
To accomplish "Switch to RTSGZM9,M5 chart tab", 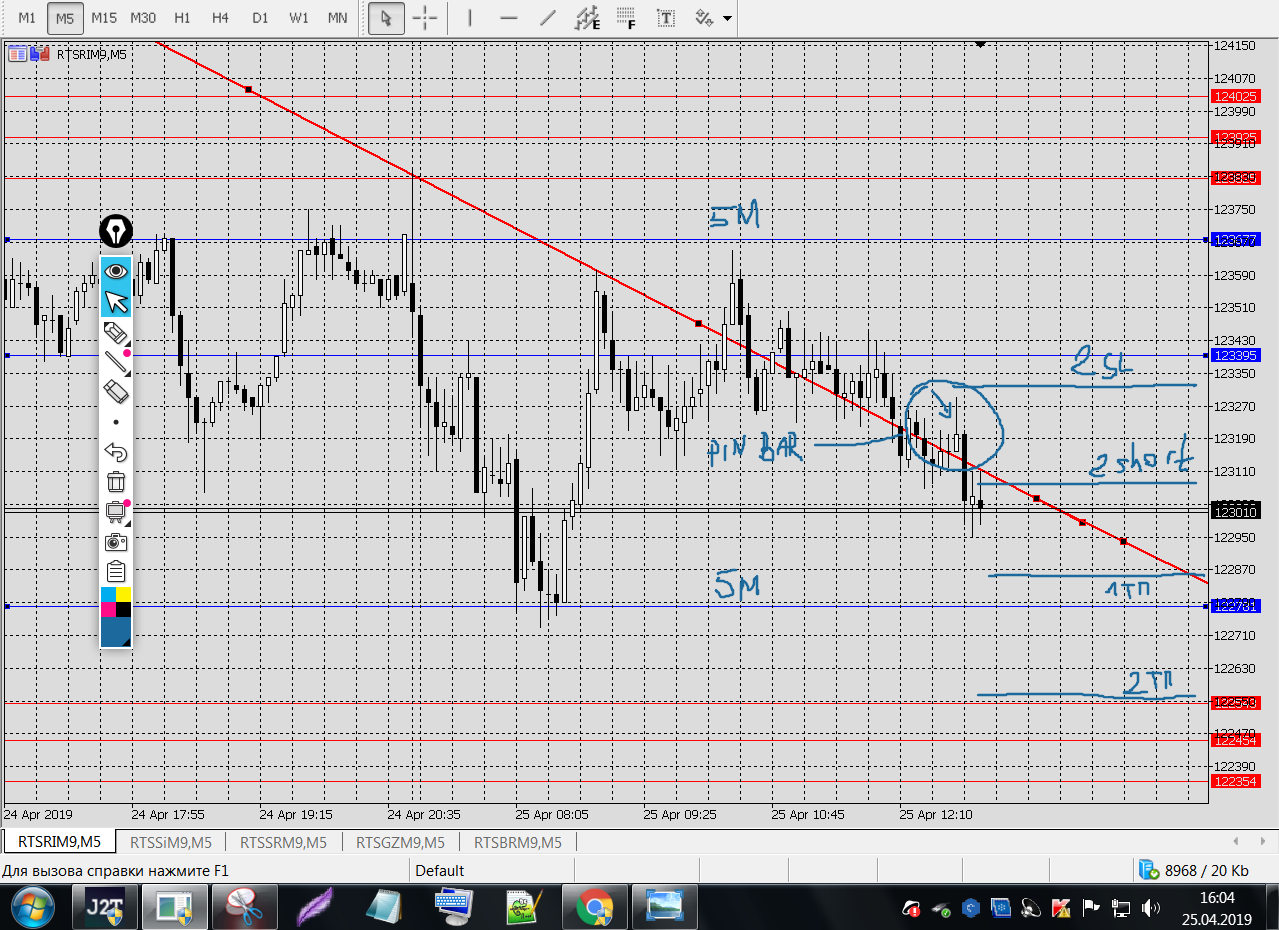I will (401, 842).
